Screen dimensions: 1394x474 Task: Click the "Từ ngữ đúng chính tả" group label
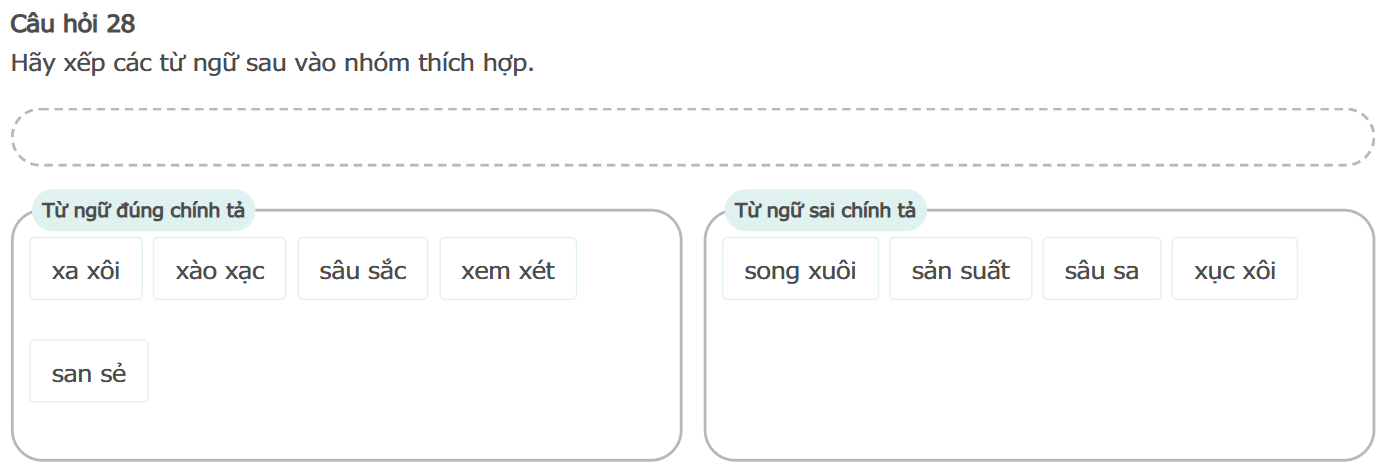144,211
